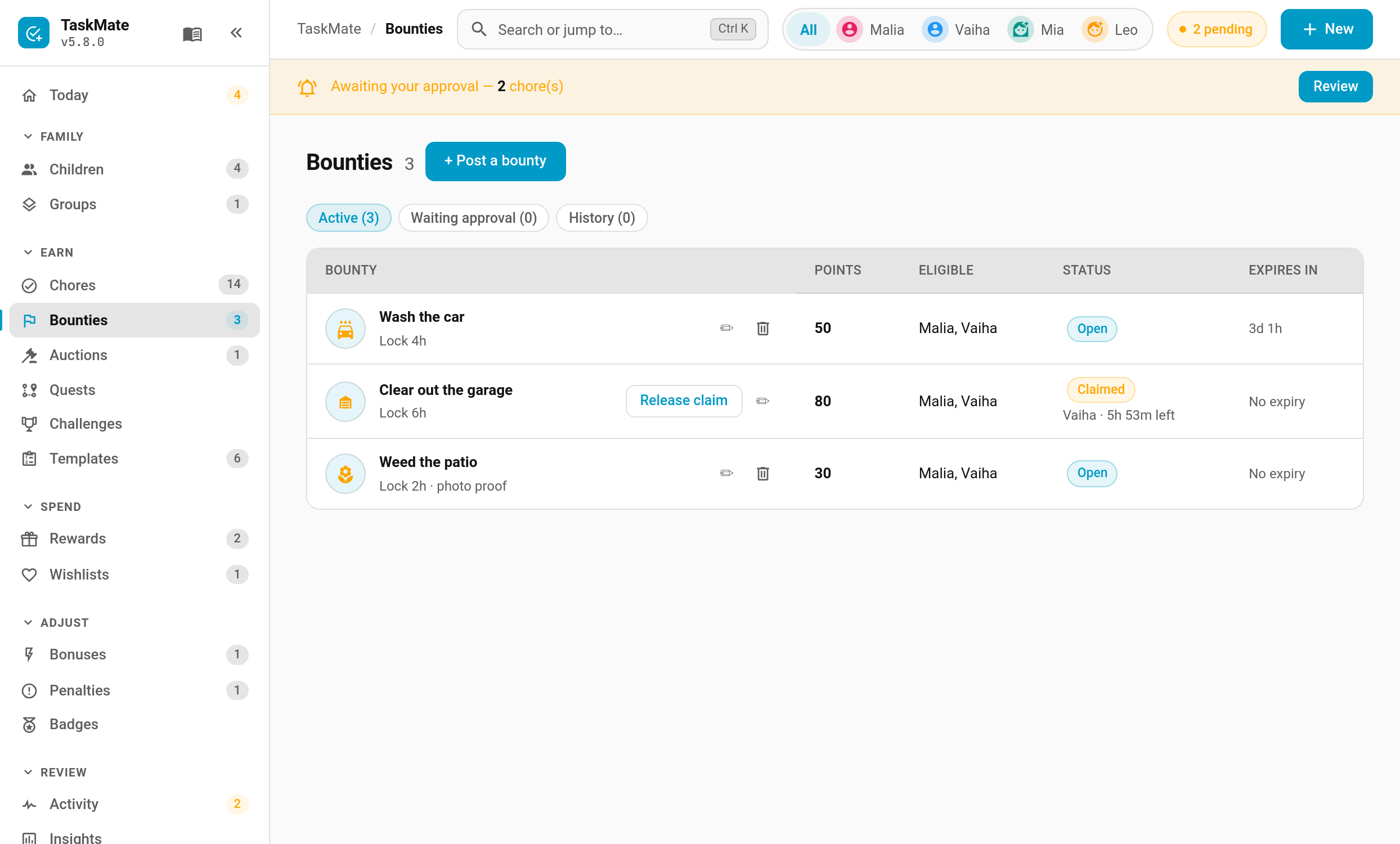Switch to Waiting approval (0) tab

(x=473, y=218)
